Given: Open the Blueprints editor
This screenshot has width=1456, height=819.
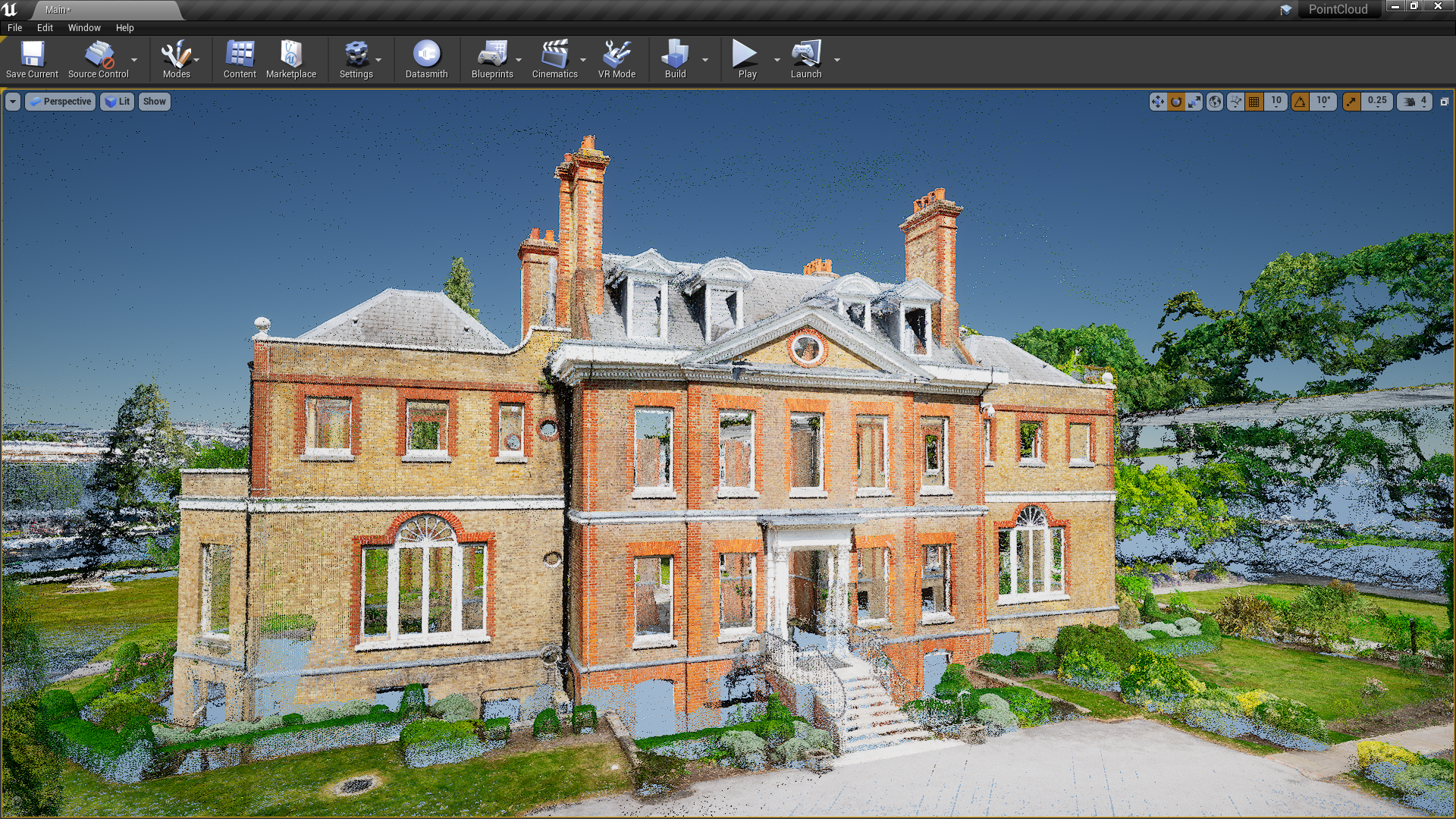Looking at the screenshot, I should [x=491, y=60].
